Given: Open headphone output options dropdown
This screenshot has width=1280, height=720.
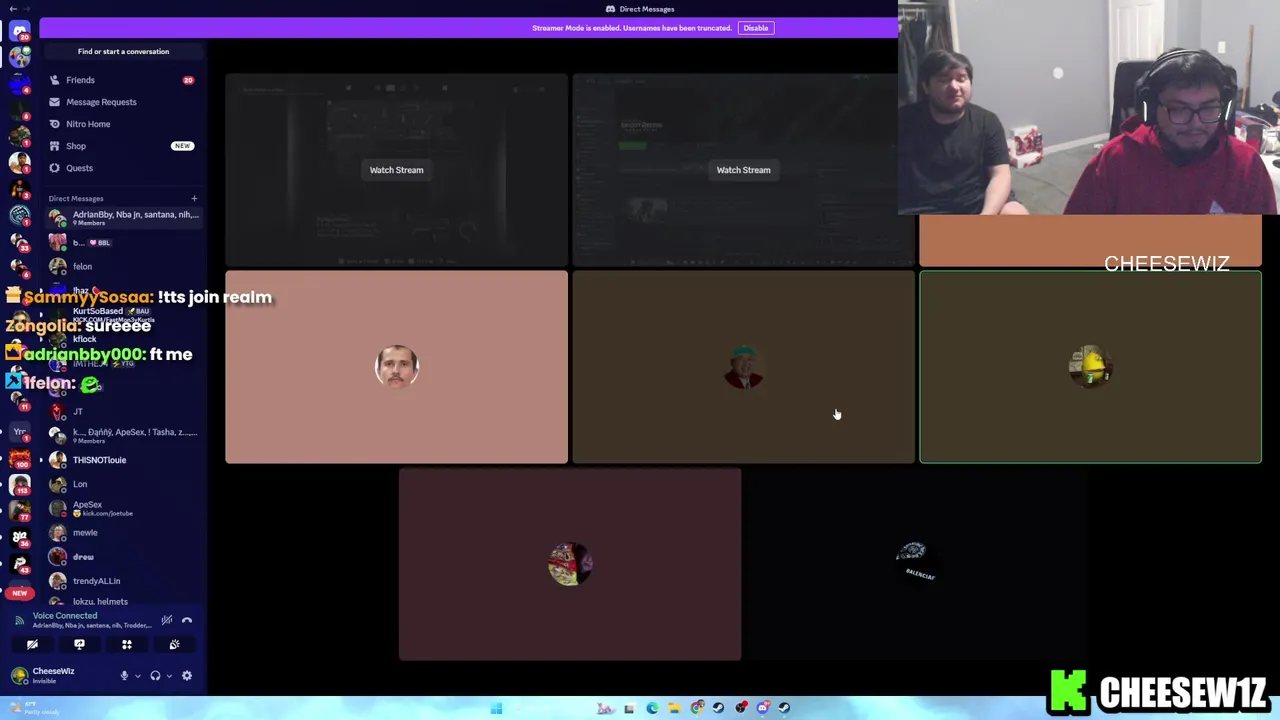Looking at the screenshot, I should (169, 676).
